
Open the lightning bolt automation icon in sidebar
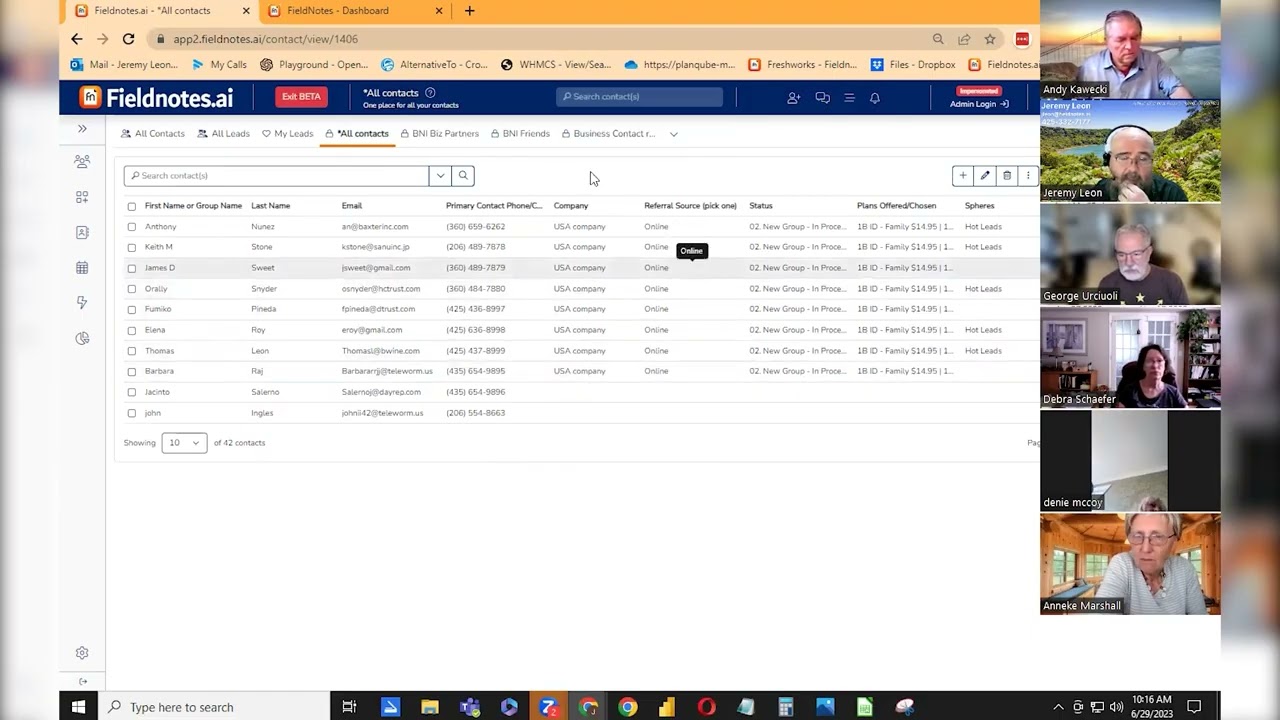[x=82, y=303]
